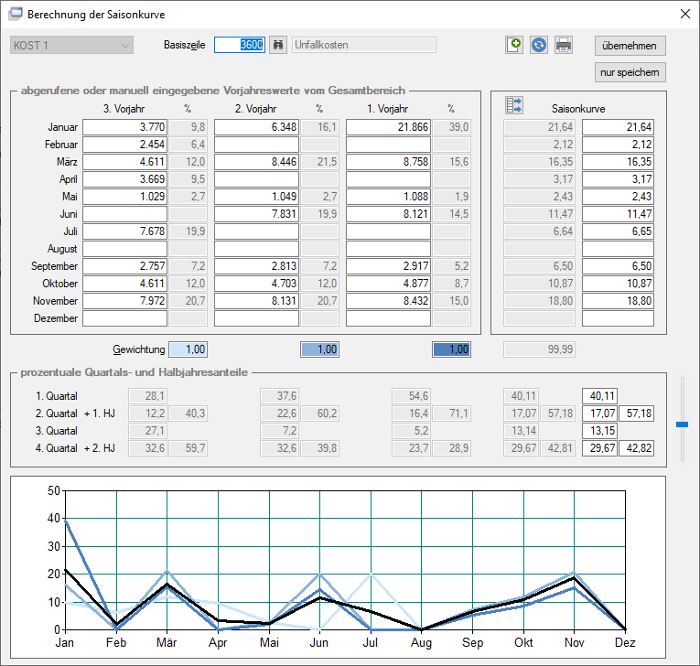
Task: Click the März 2. Vorjahr value 8.446
Action: tap(256, 162)
